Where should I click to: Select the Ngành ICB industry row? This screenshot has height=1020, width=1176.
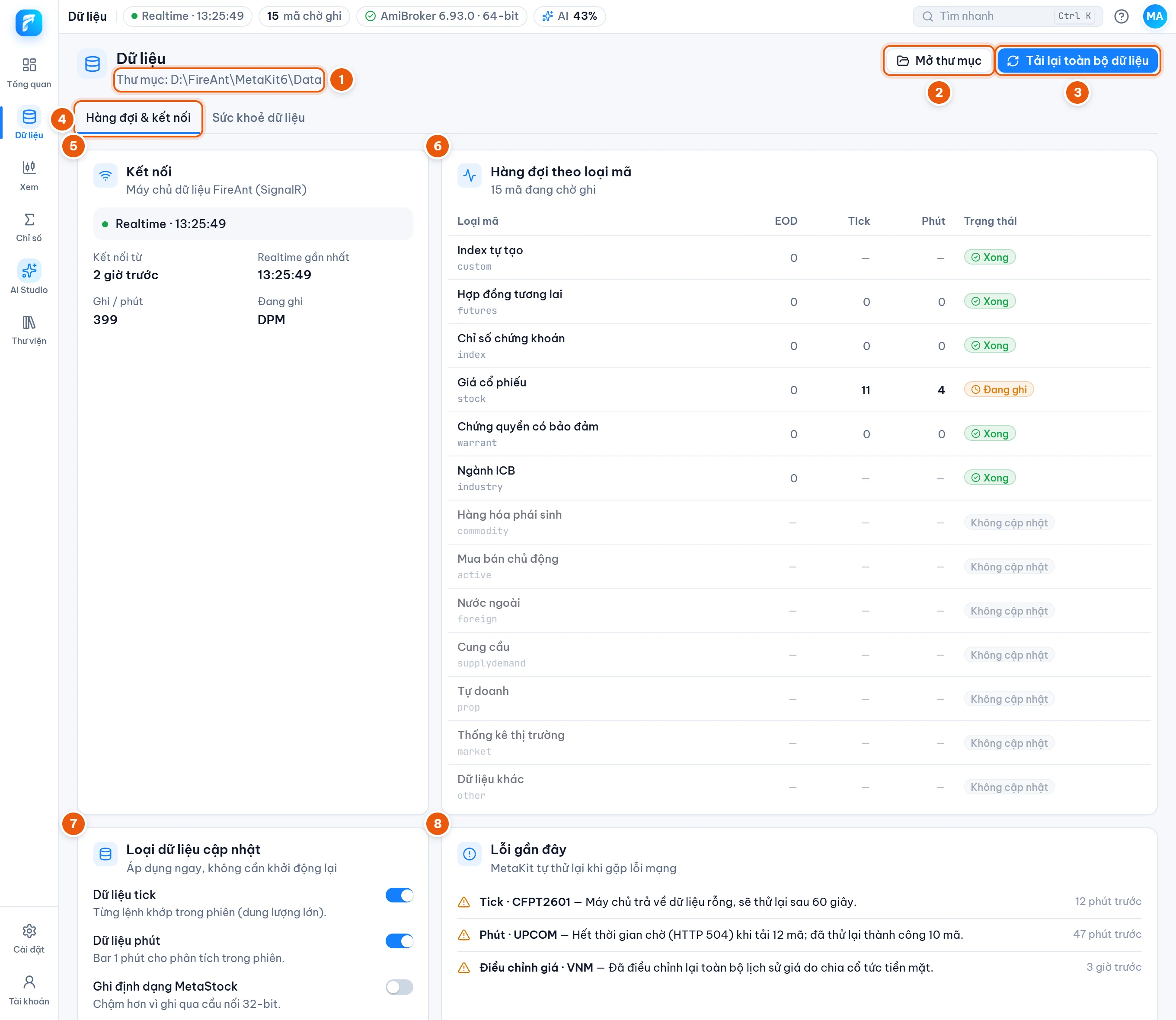tap(799, 478)
